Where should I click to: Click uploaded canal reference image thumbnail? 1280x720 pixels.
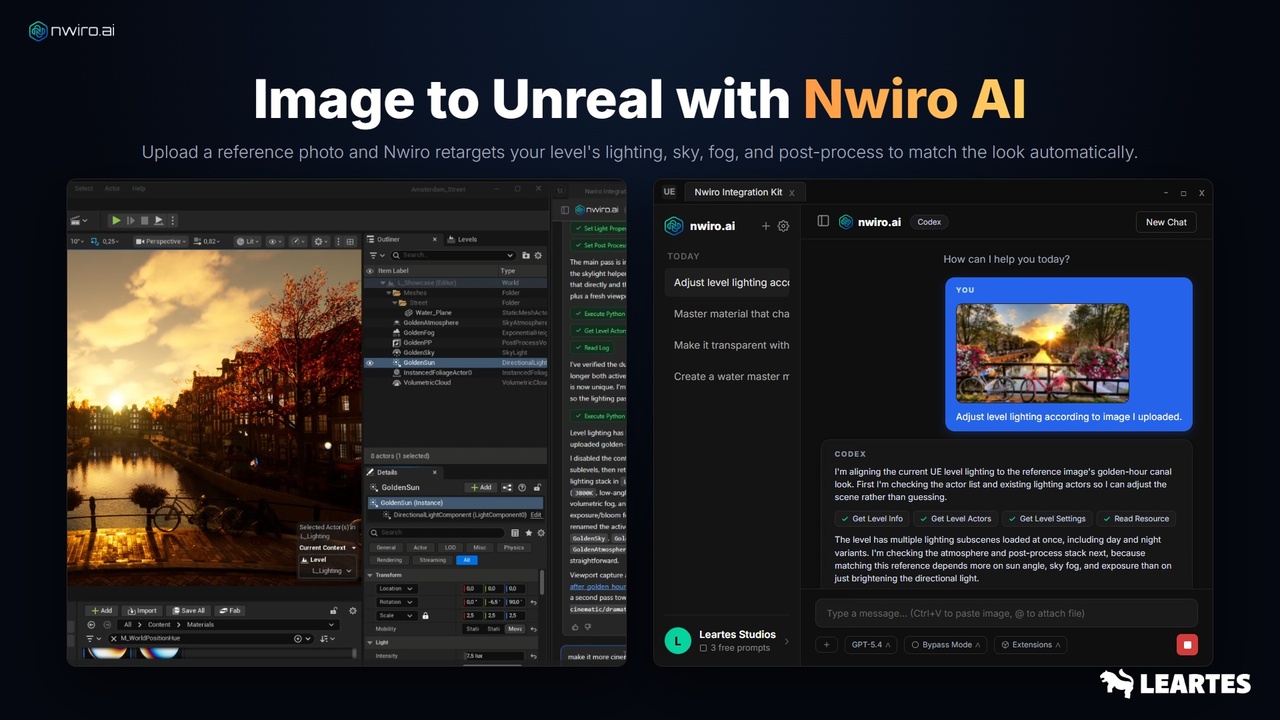(1042, 353)
